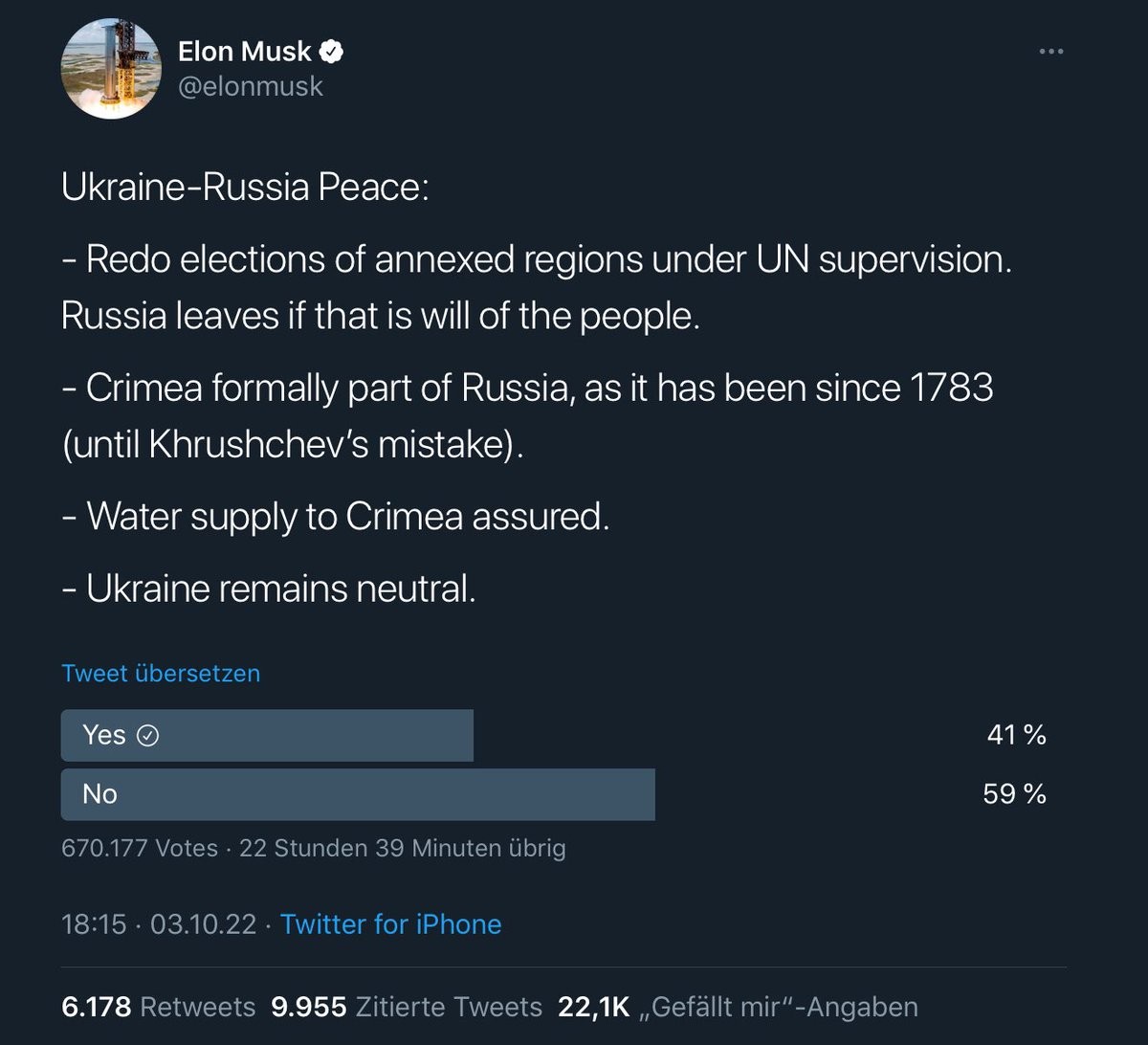
Task: View the 9.955 Zitierte Tweets list
Action: tap(407, 1007)
